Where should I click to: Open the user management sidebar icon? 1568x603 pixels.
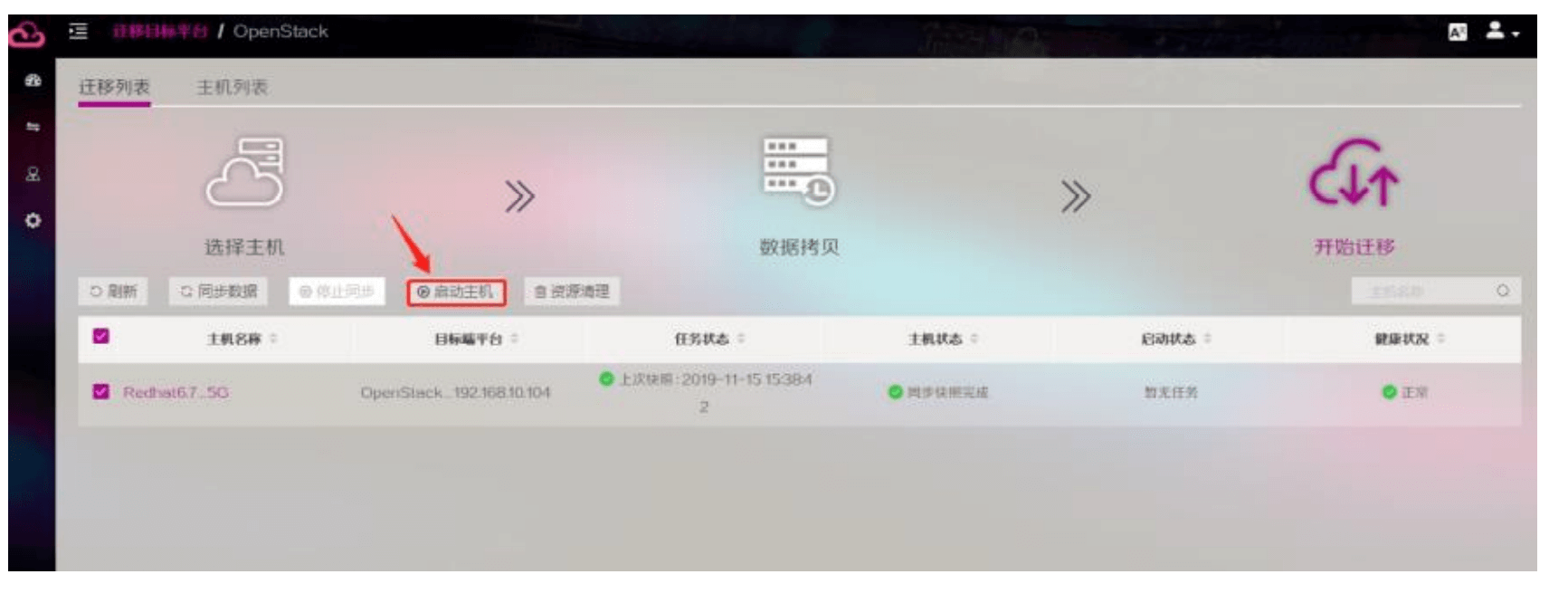point(33,175)
